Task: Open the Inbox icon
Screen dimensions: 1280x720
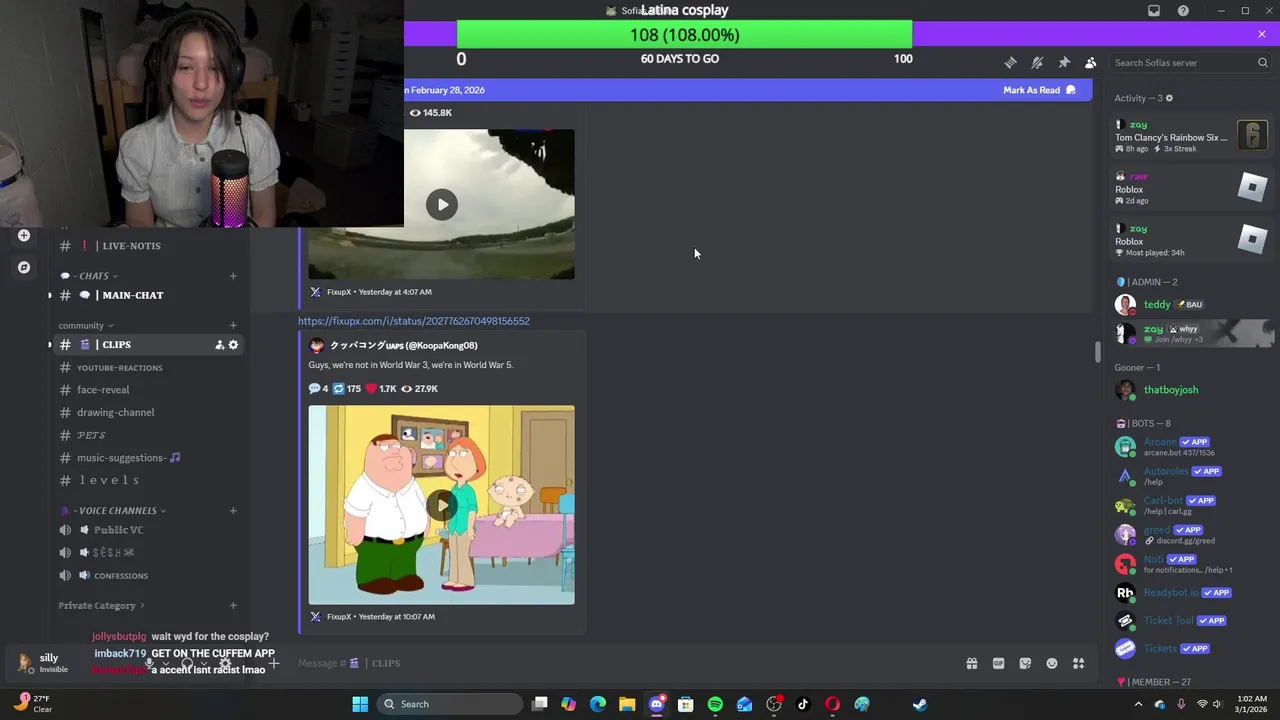Action: tap(1154, 10)
